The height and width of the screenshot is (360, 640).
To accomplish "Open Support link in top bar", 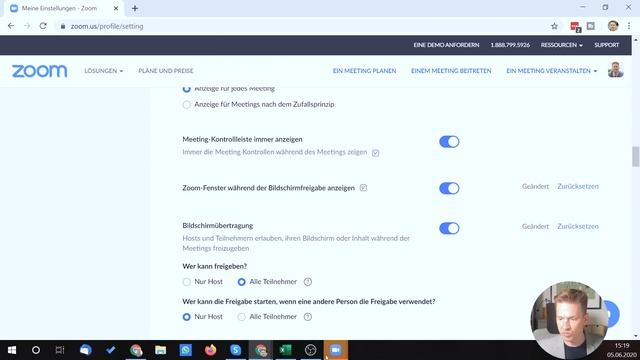I will point(607,45).
